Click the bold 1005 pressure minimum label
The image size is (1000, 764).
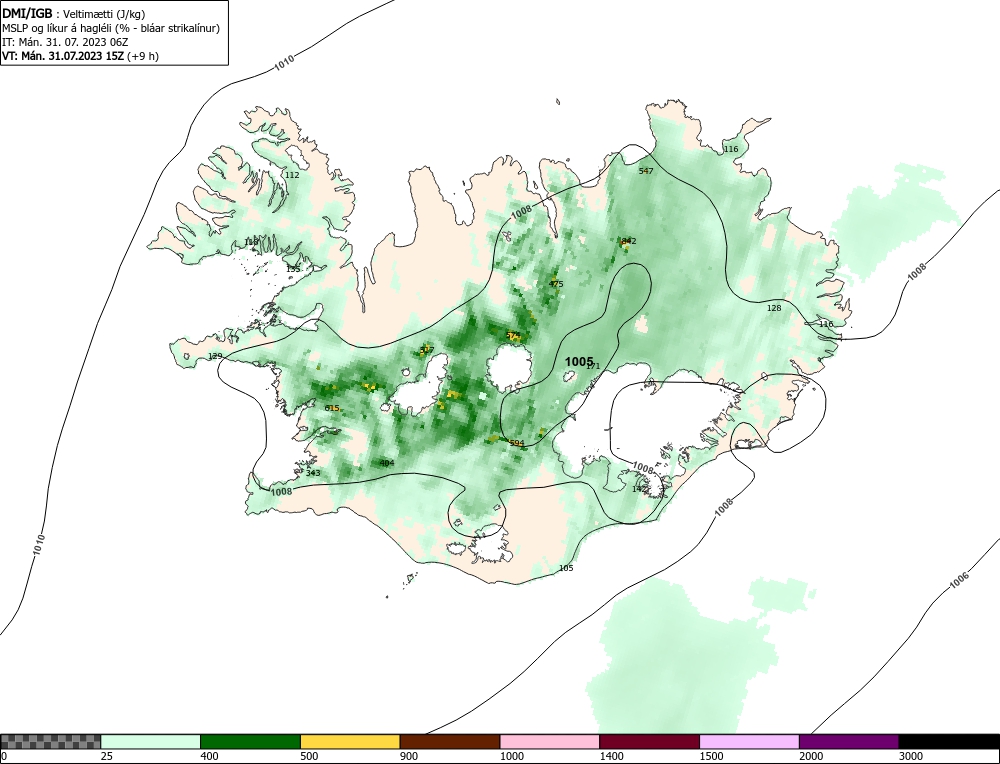tap(579, 362)
